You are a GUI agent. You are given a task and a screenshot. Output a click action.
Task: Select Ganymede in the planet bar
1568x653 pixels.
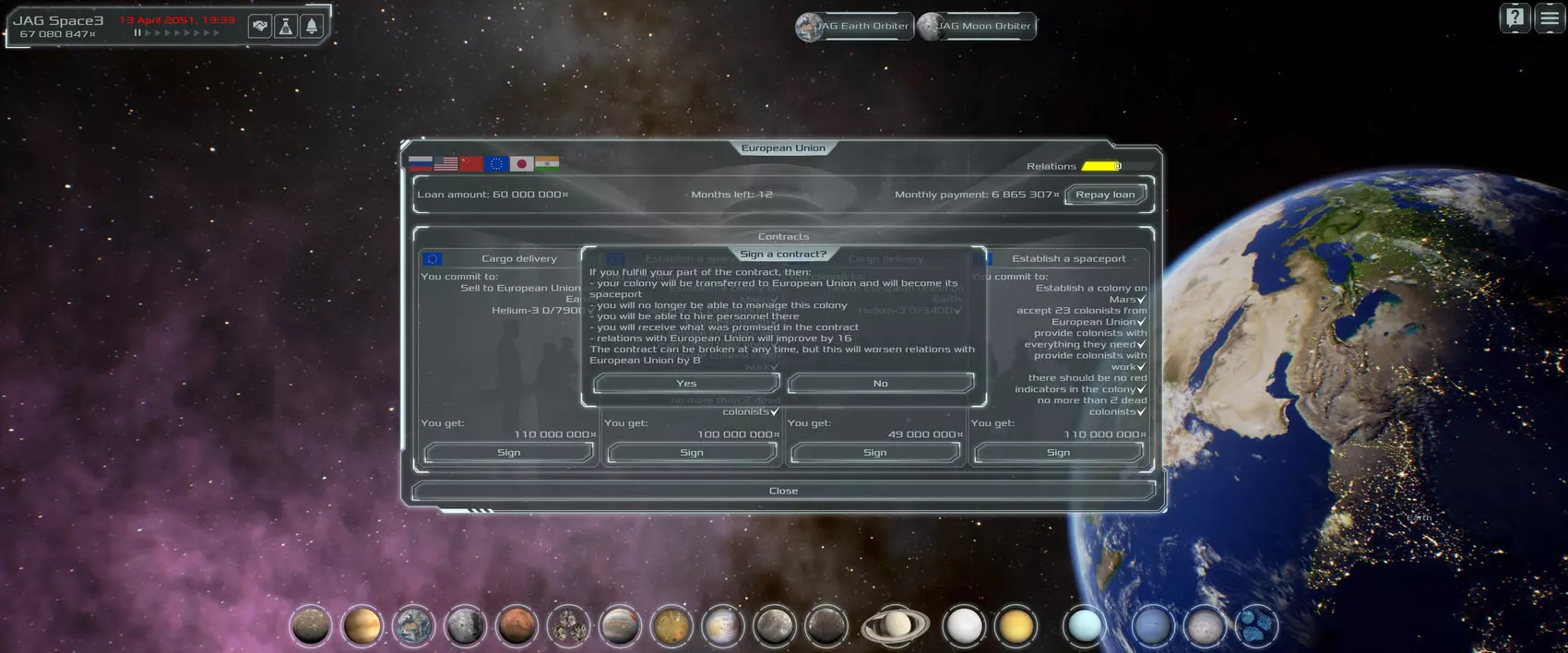(x=775, y=626)
